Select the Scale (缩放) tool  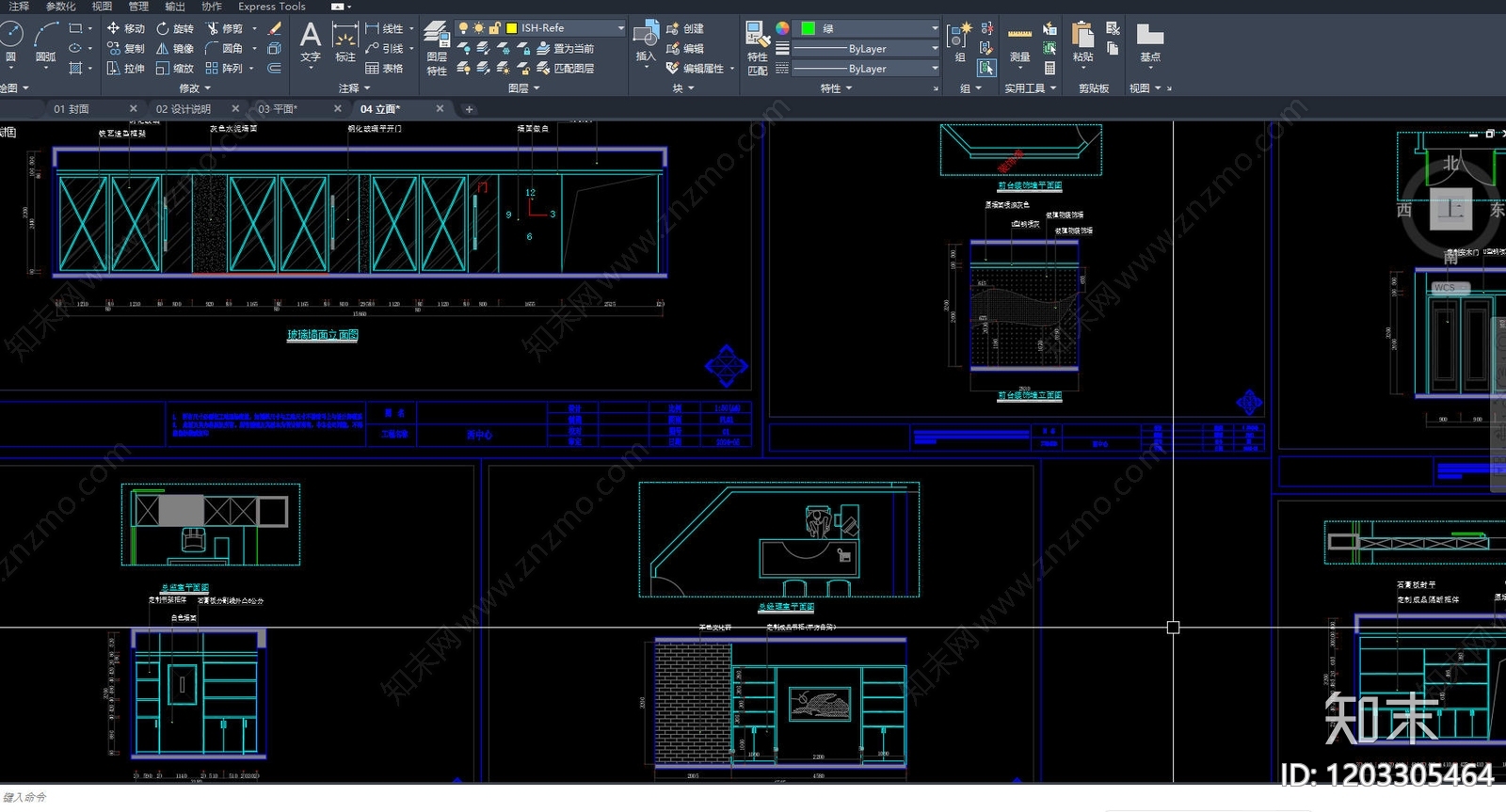tap(175, 68)
